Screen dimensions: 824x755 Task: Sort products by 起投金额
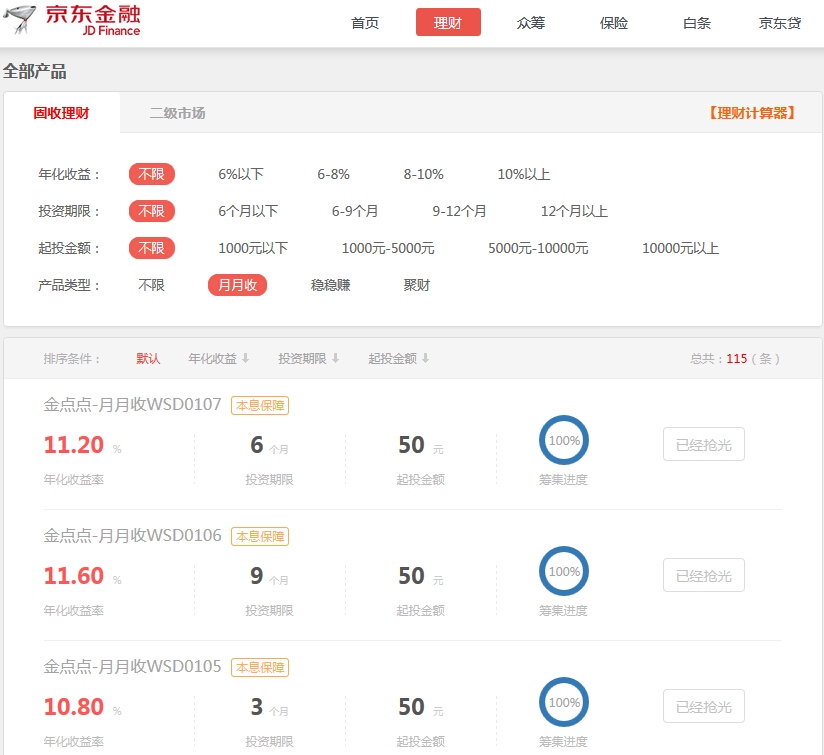click(398, 359)
